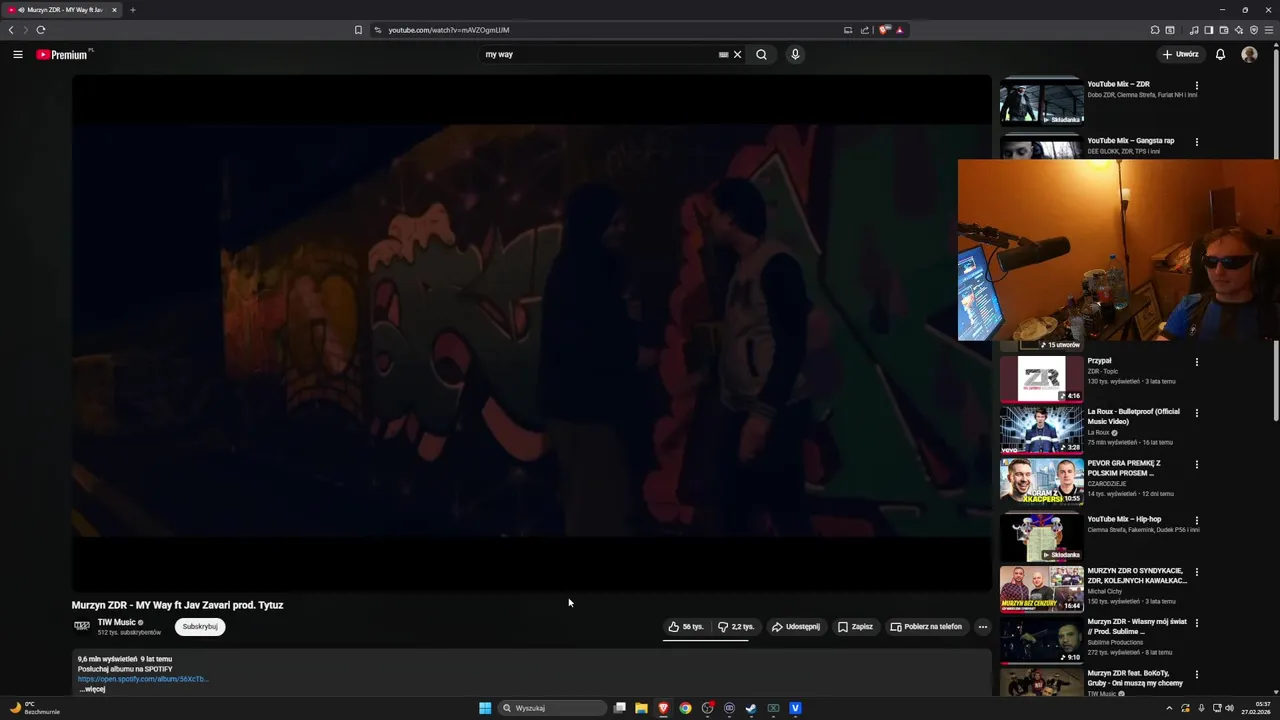Click the address bar URL

pyautogui.click(x=449, y=30)
